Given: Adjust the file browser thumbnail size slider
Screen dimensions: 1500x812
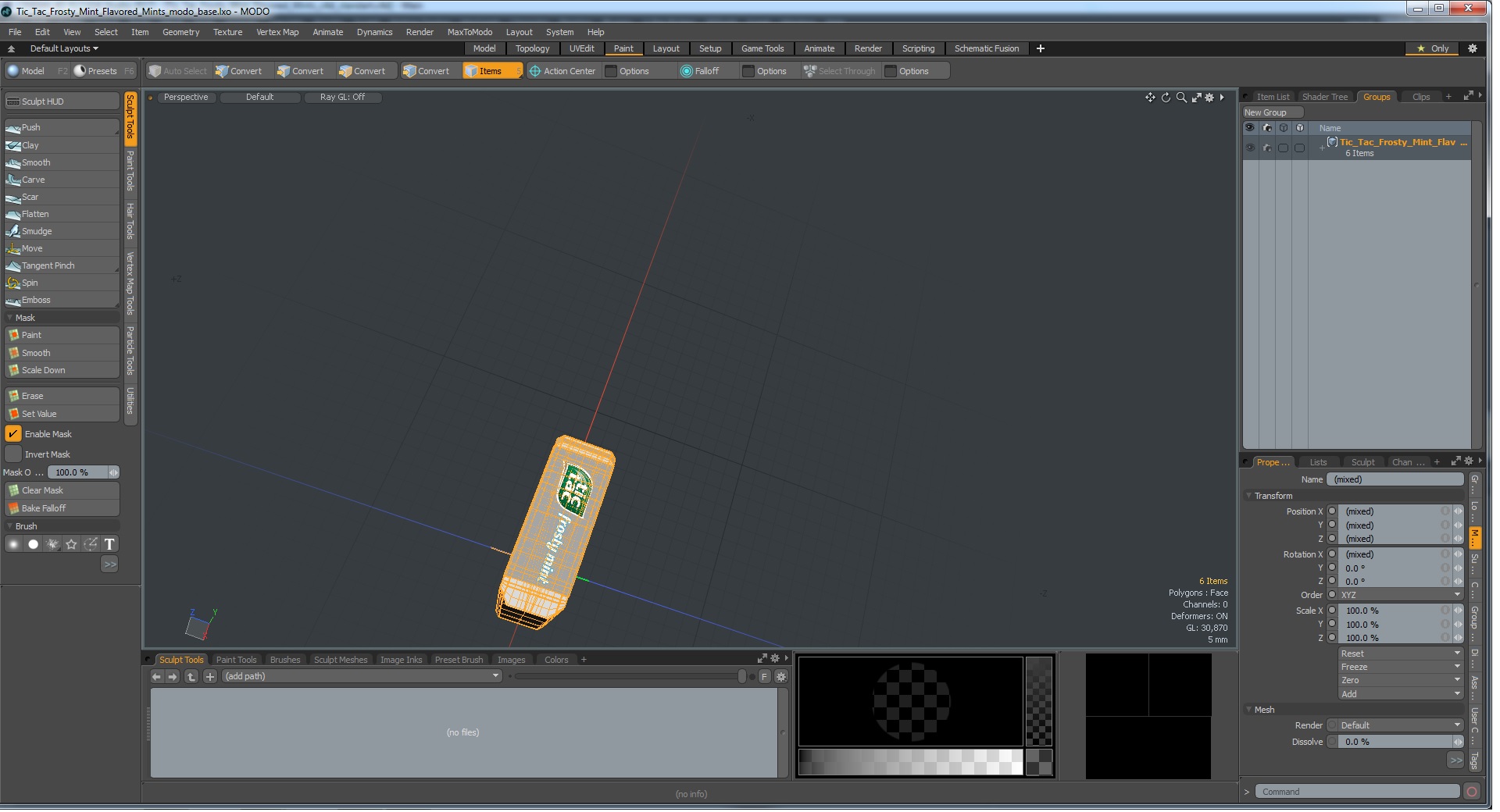Looking at the screenshot, I should pyautogui.click(x=629, y=677).
